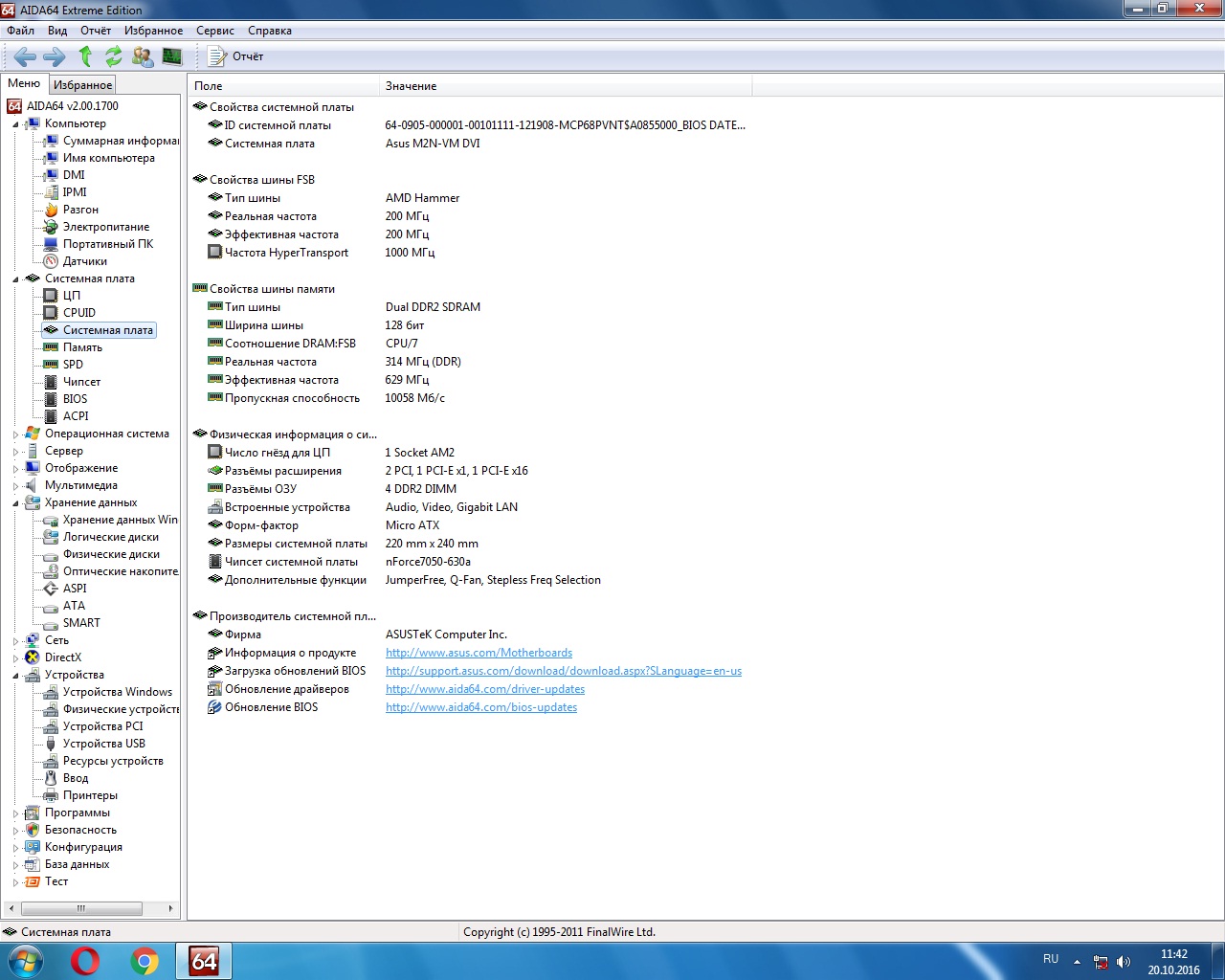Click the Принтеры printer icon
Viewport: 1225px width, 980px height.
tap(51, 795)
